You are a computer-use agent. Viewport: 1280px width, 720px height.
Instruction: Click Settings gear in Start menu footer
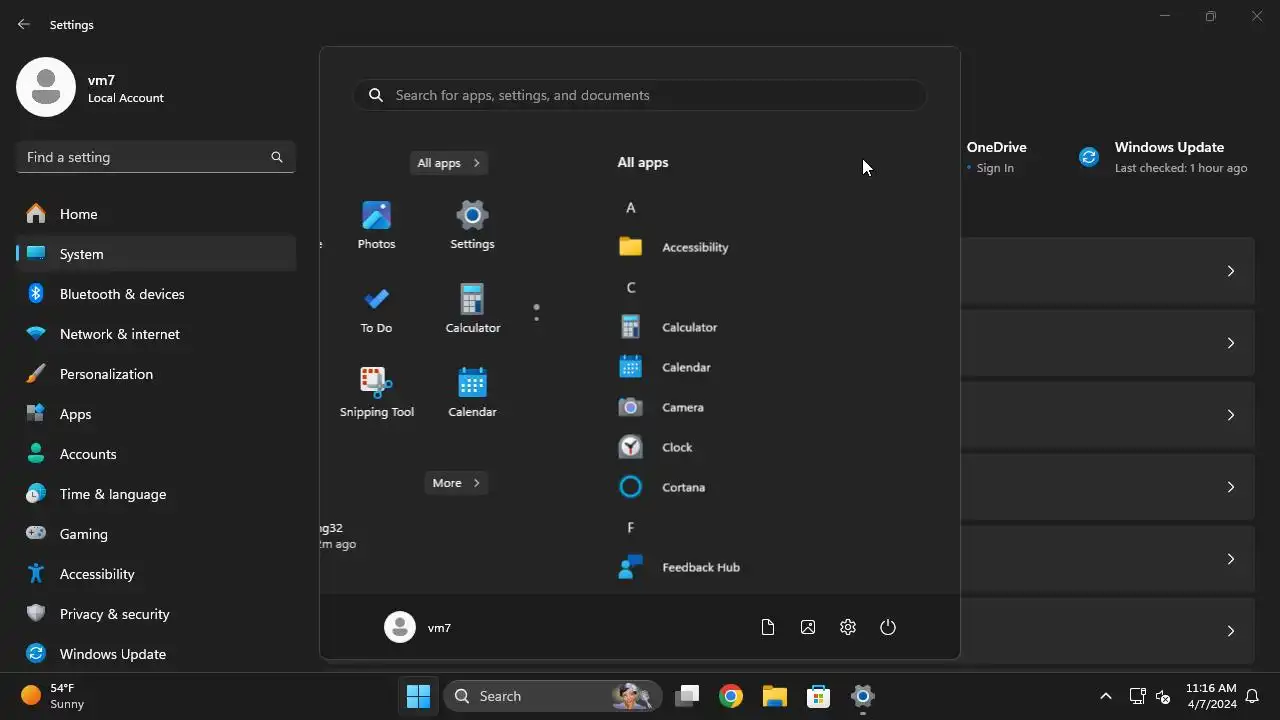coord(848,627)
